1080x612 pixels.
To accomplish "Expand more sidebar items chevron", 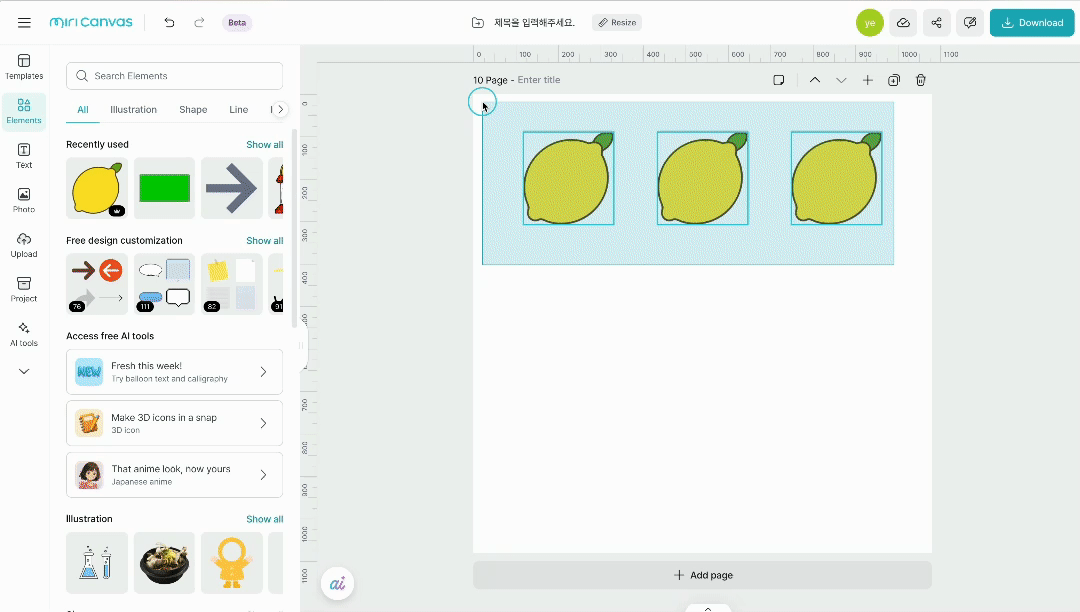I will tap(24, 372).
